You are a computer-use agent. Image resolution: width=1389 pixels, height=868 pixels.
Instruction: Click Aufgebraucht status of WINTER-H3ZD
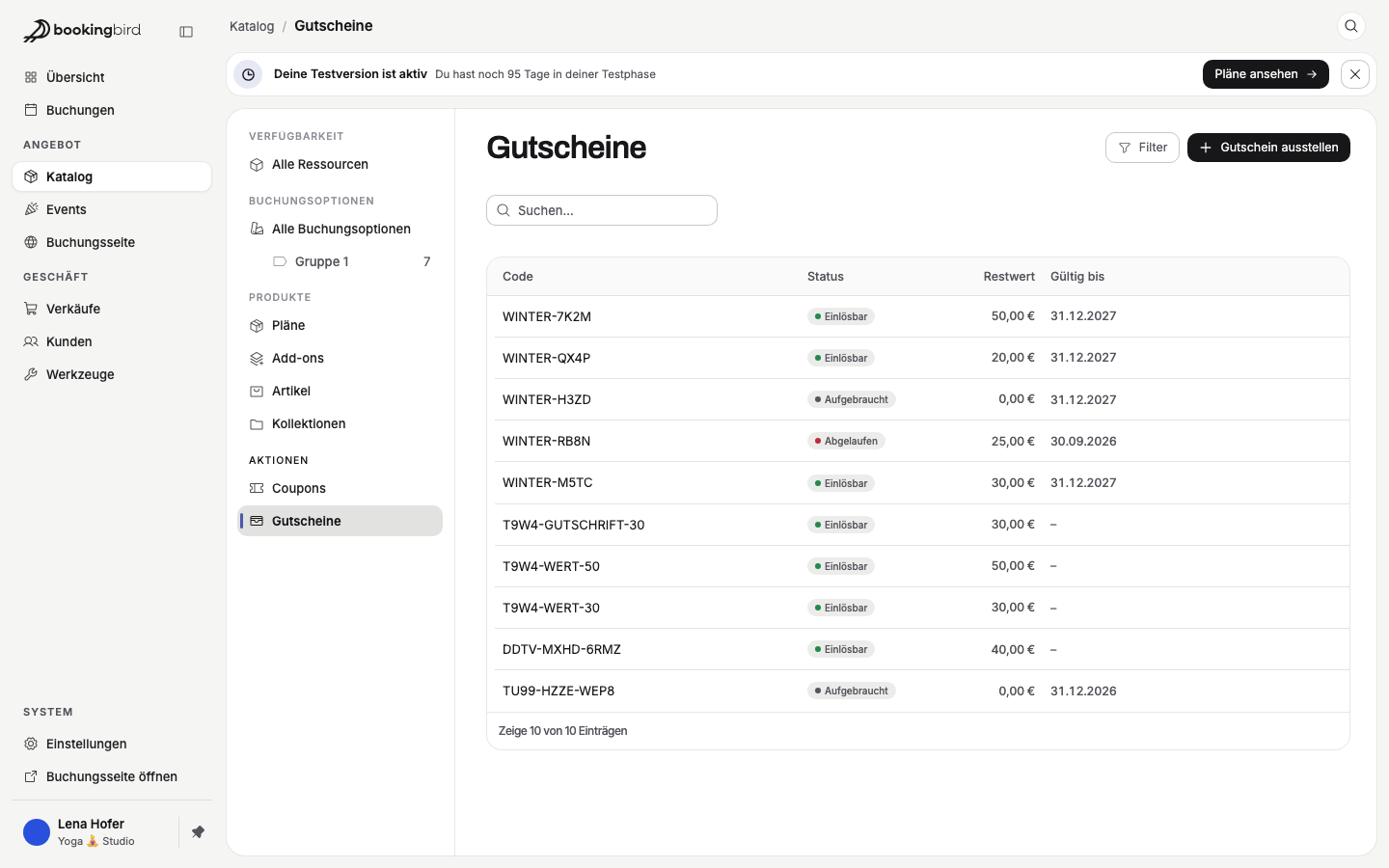click(x=852, y=399)
